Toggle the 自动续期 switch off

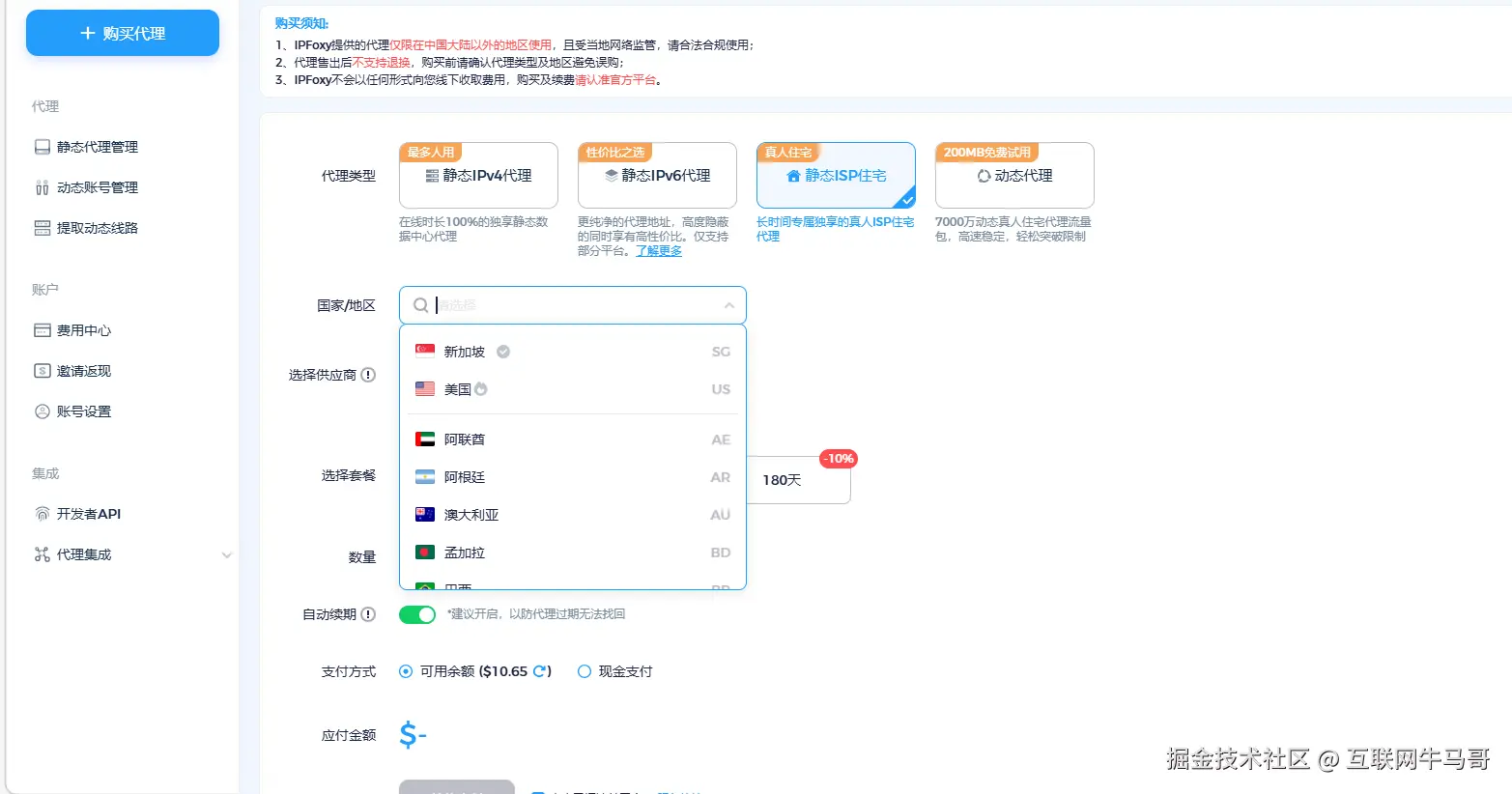pyautogui.click(x=417, y=614)
